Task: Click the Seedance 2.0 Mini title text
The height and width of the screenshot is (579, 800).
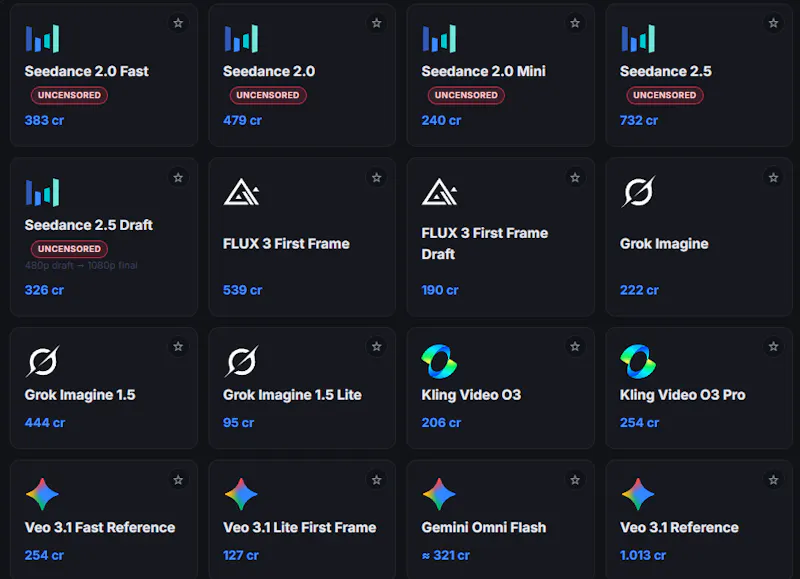Action: click(484, 71)
